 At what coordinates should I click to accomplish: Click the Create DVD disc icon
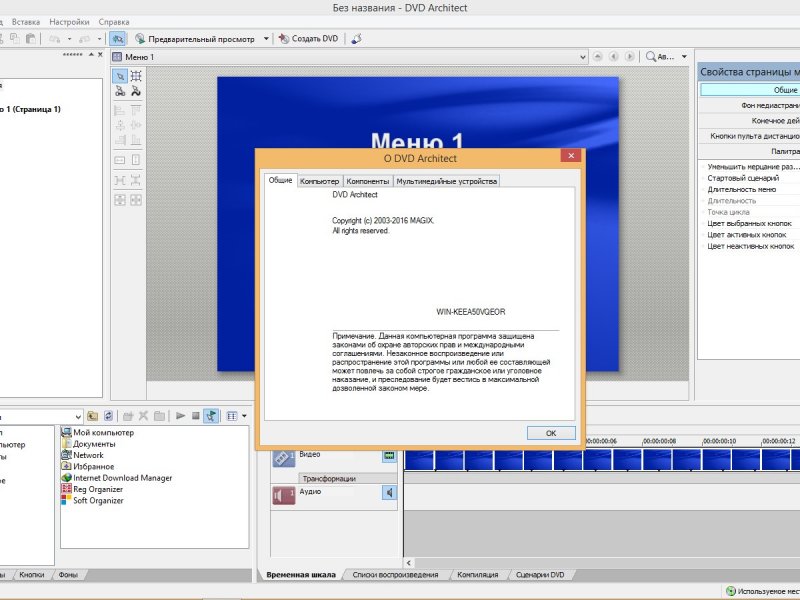tap(284, 39)
